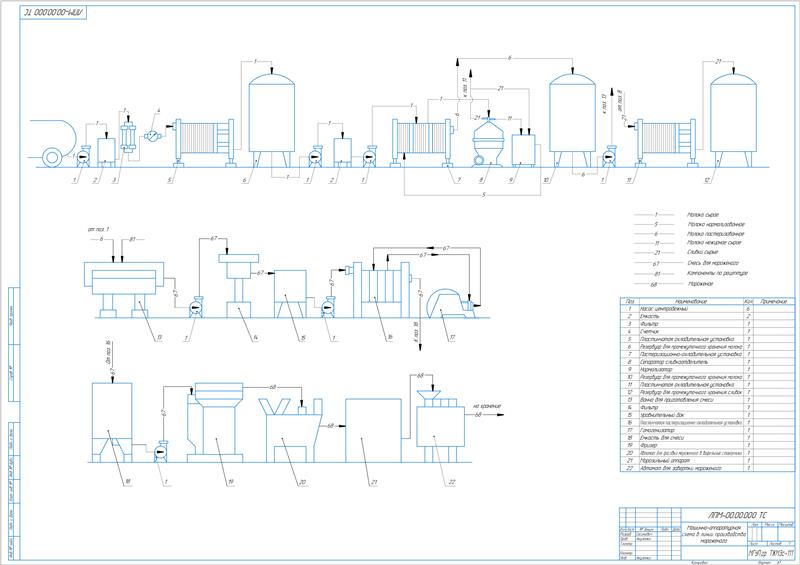
Task: Click the mix tank labeled 18
Action: pos(112,423)
